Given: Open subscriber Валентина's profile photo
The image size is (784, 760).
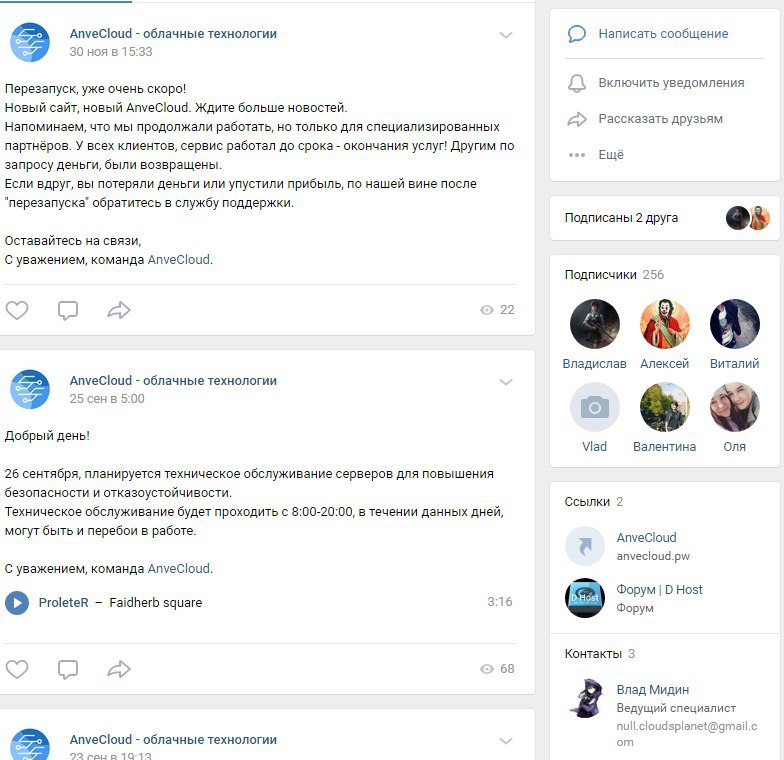Looking at the screenshot, I should (x=664, y=407).
